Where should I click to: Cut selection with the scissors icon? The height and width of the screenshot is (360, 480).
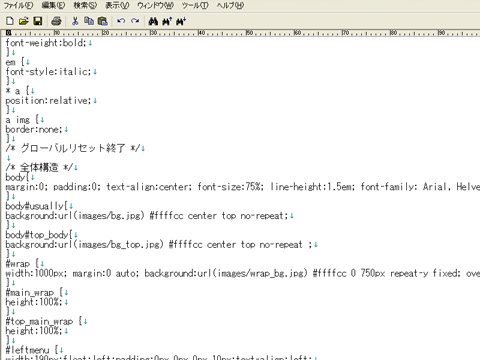tap(75, 21)
